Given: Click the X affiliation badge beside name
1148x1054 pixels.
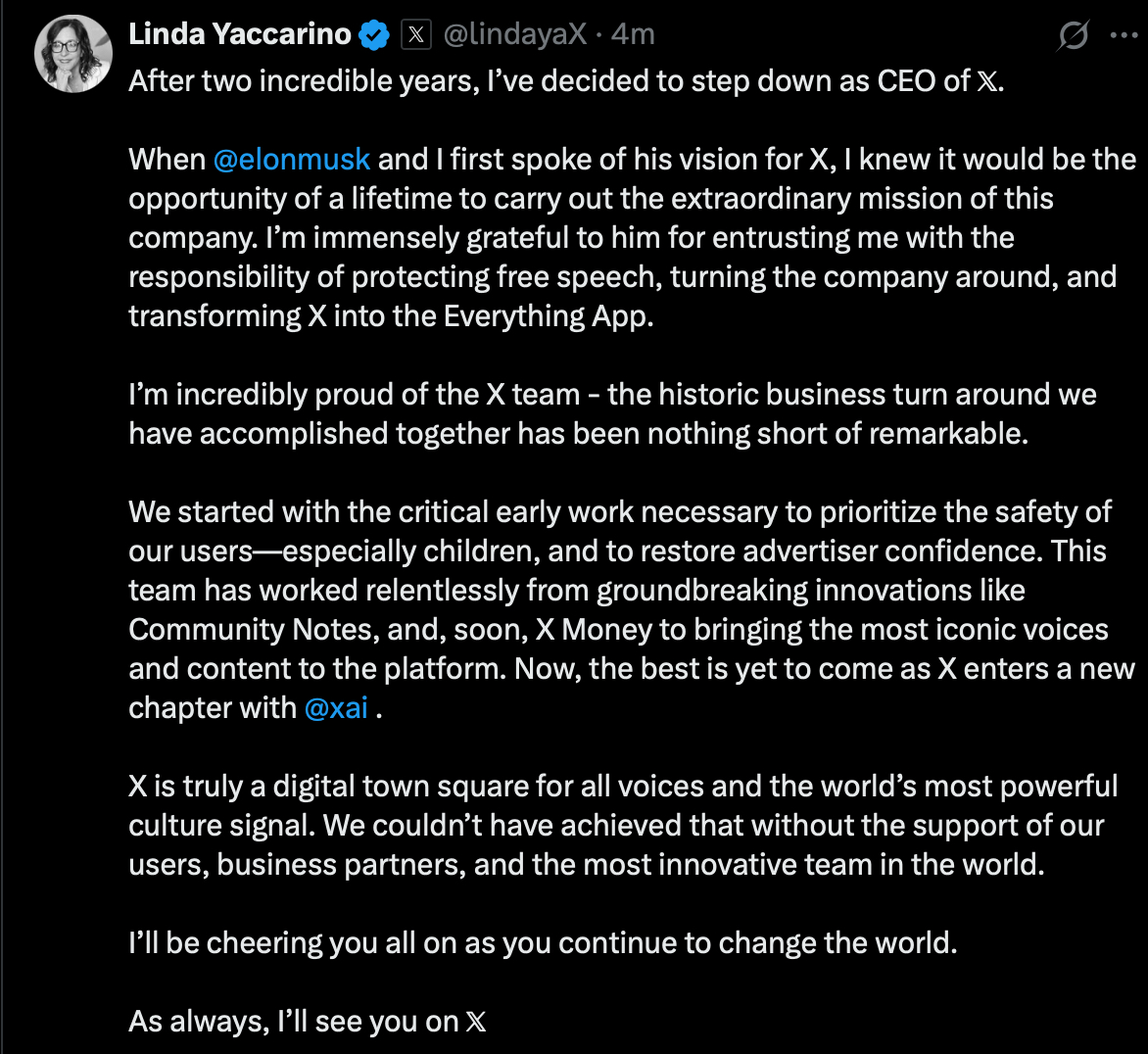Looking at the screenshot, I should tap(416, 35).
